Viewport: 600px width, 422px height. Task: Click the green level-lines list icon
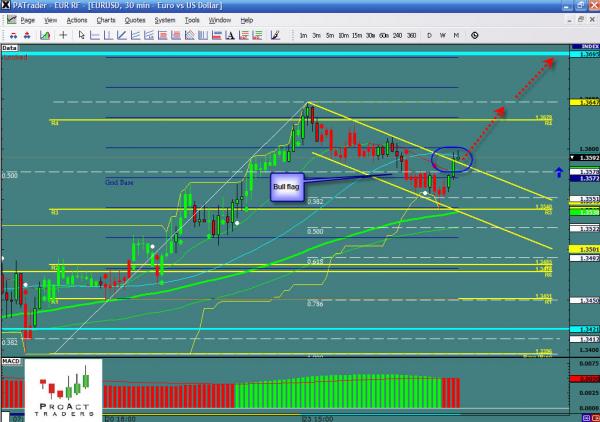tap(257, 36)
